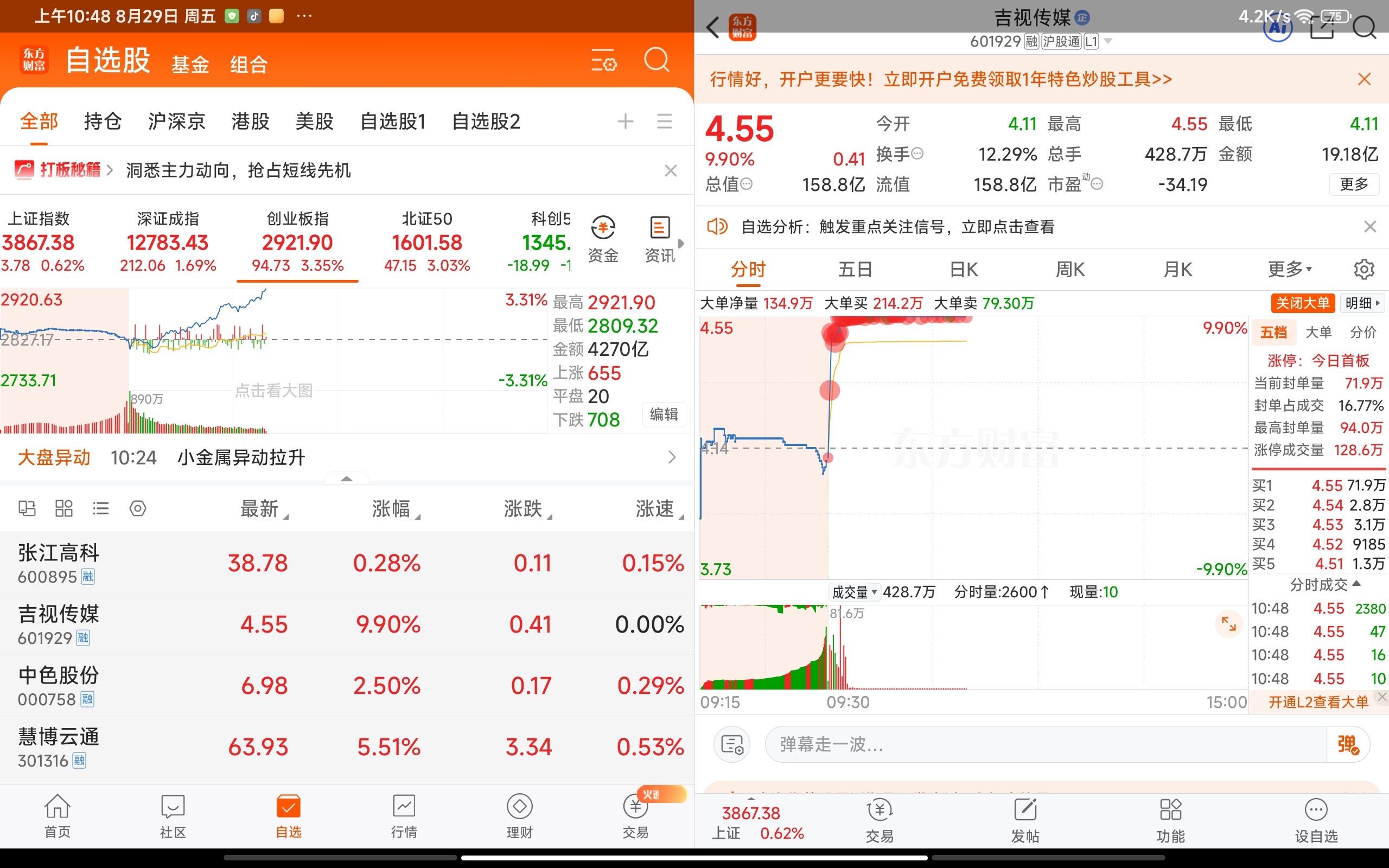
Task: Tap 开通L2查看大单 link
Action: pos(1318,702)
